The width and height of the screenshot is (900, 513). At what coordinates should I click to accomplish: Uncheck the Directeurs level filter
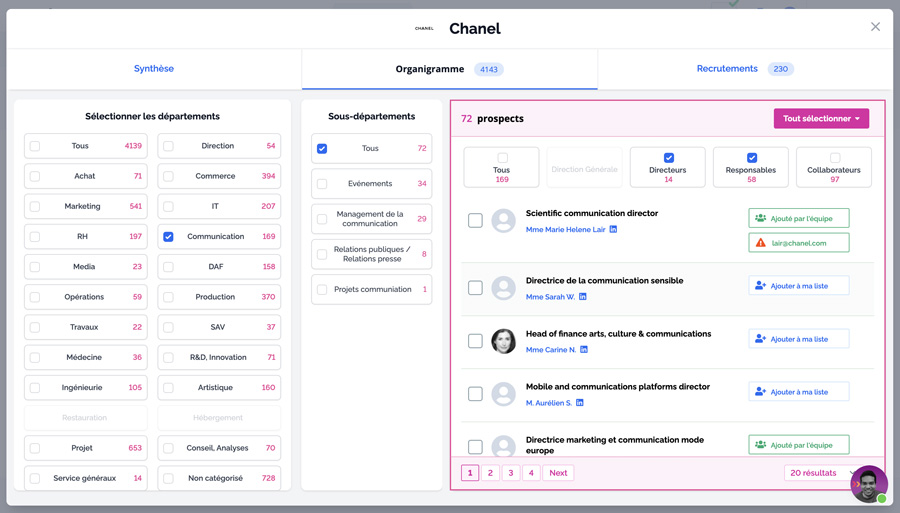[669, 158]
